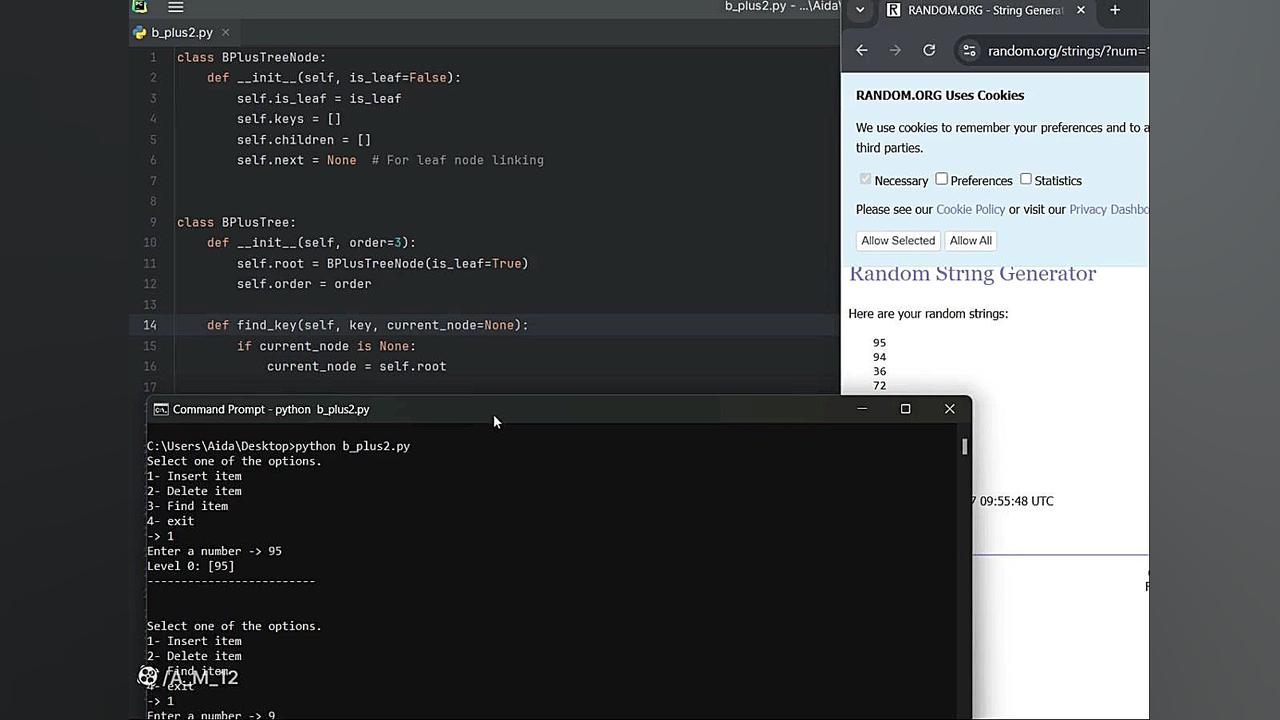Reload the random.org page
The height and width of the screenshot is (720, 1280).
[x=929, y=50]
